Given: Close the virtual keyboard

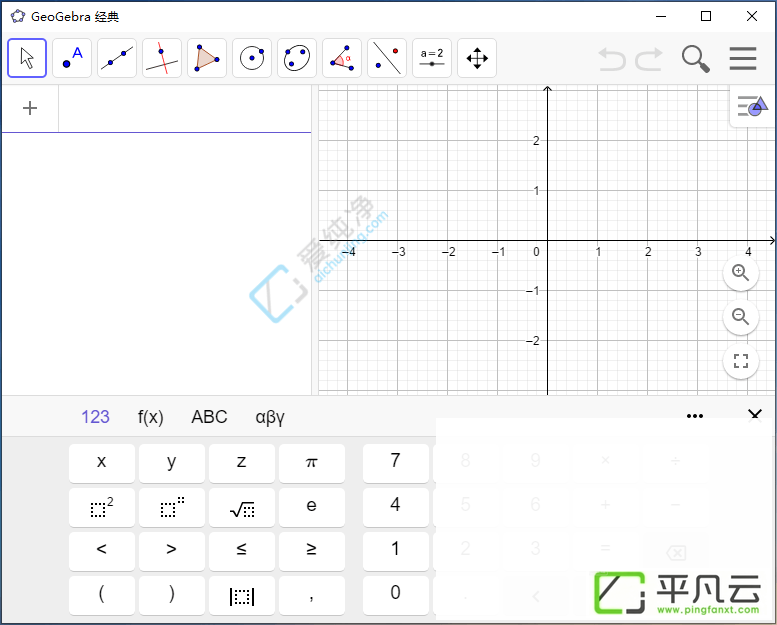Looking at the screenshot, I should (755, 414).
